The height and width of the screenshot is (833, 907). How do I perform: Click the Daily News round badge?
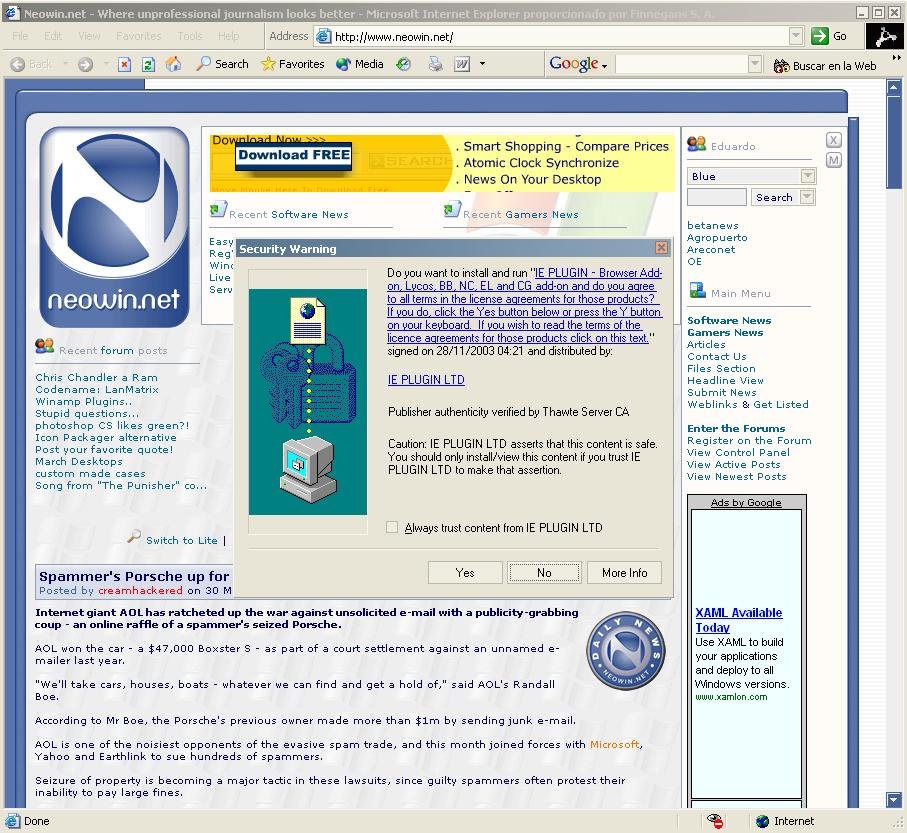tap(625, 650)
